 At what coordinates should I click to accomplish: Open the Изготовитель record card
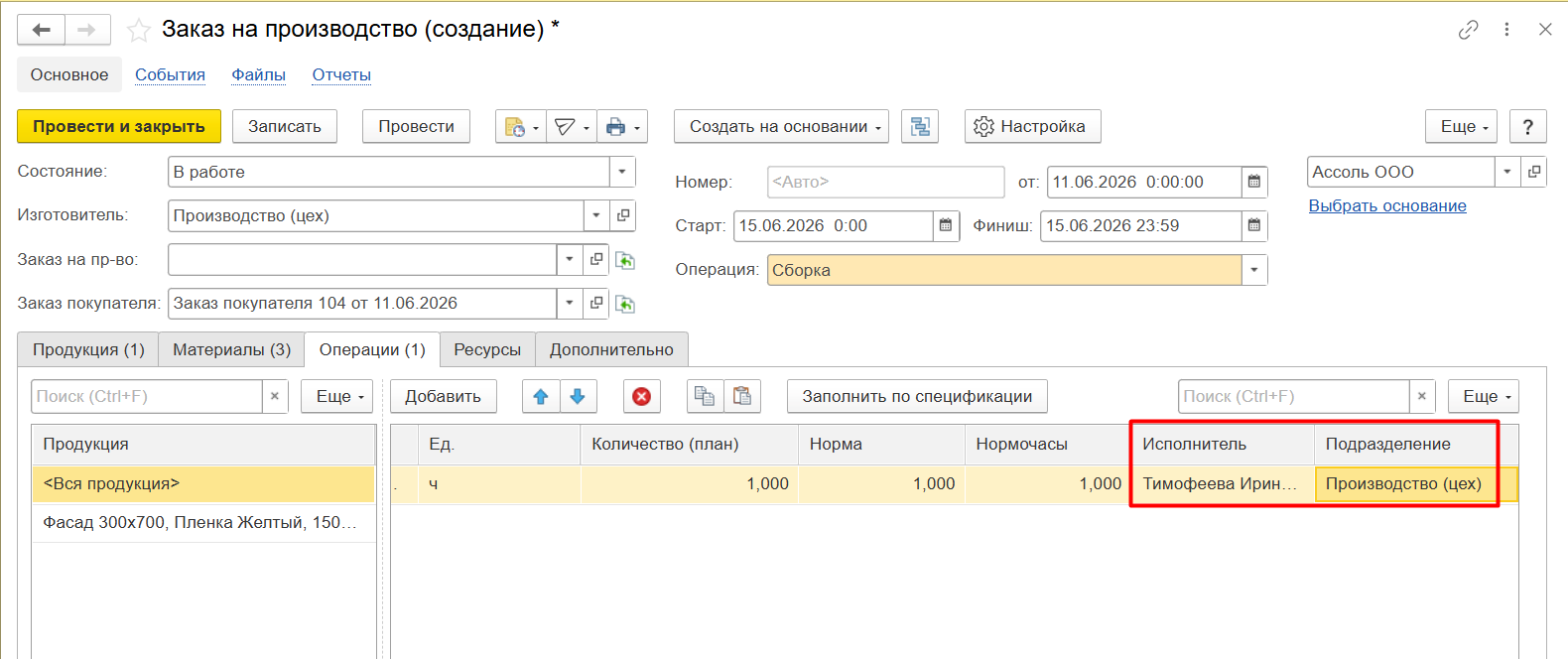pos(623,215)
